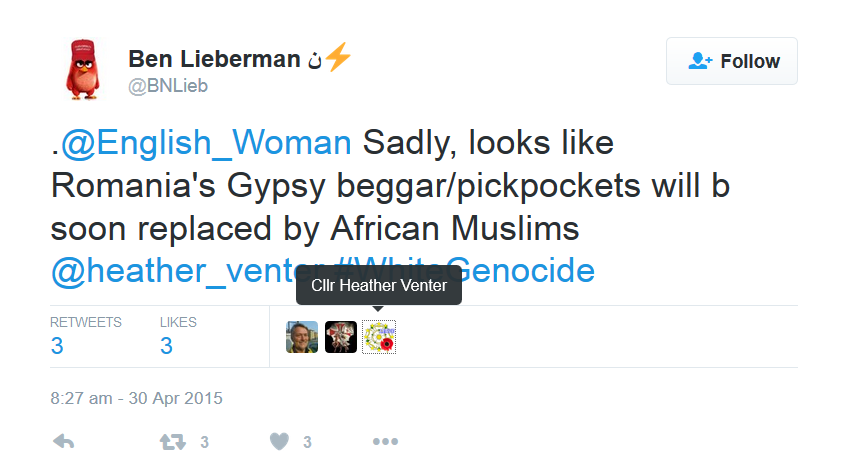
Task: Click the second liker's dark avatar
Action: (x=341, y=337)
